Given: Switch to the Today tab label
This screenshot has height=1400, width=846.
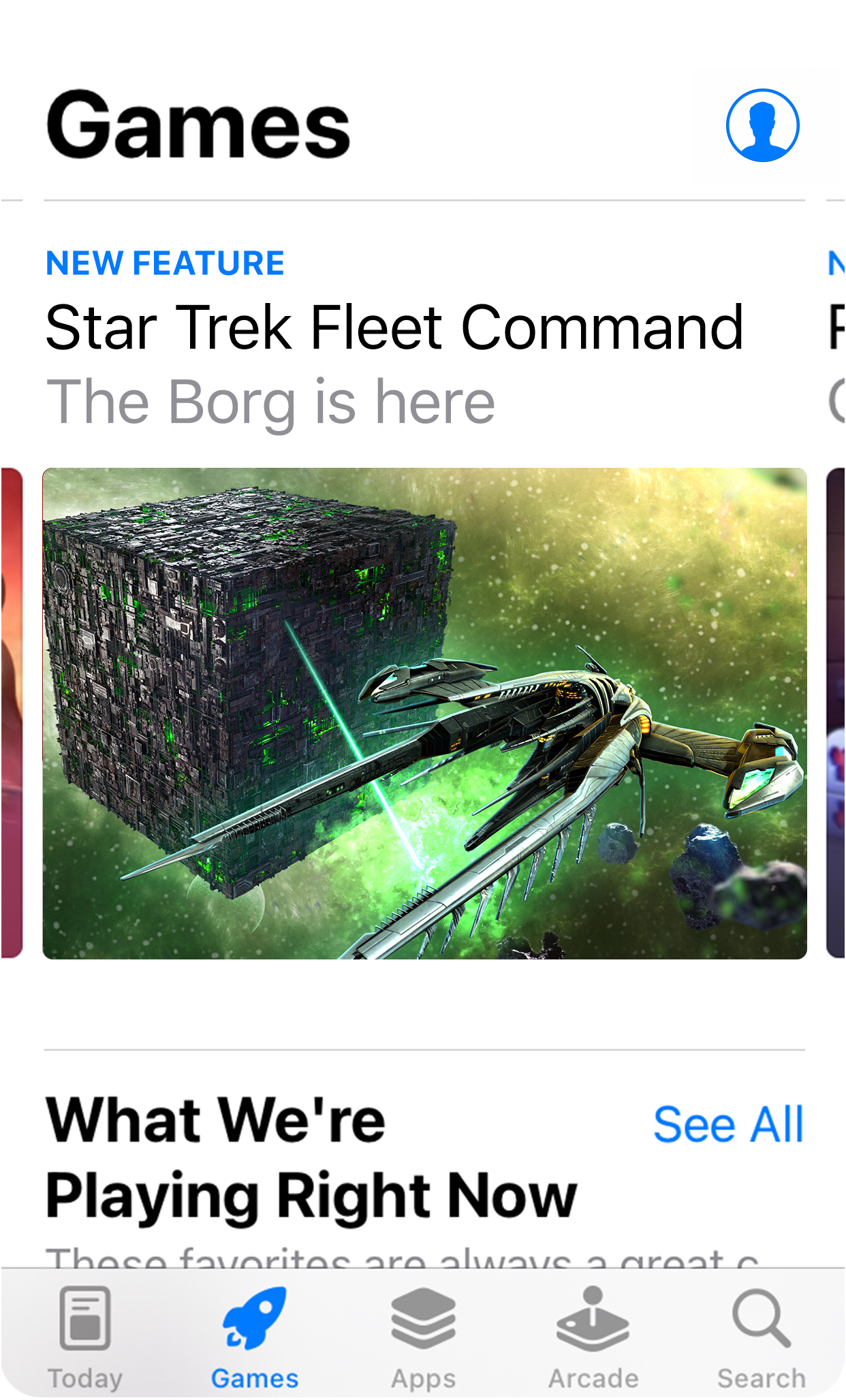Looking at the screenshot, I should pyautogui.click(x=85, y=1378).
